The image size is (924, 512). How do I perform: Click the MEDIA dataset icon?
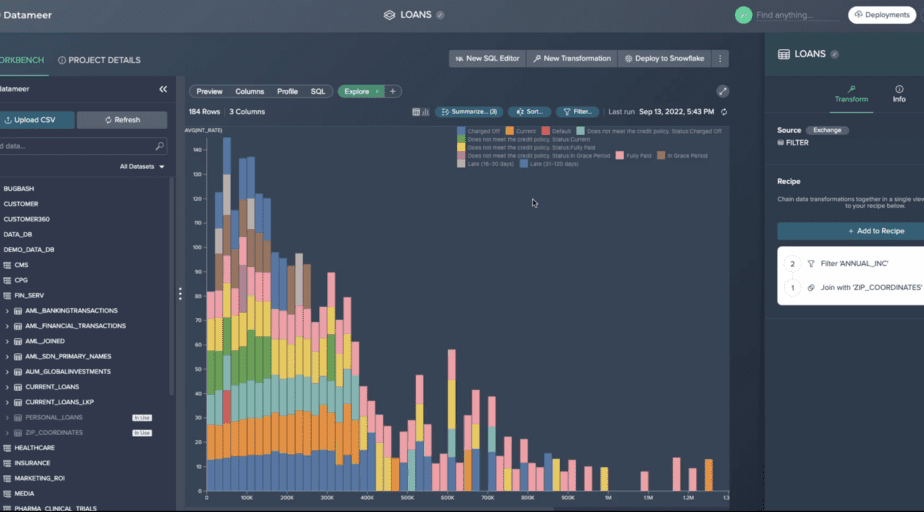[x=7, y=494]
